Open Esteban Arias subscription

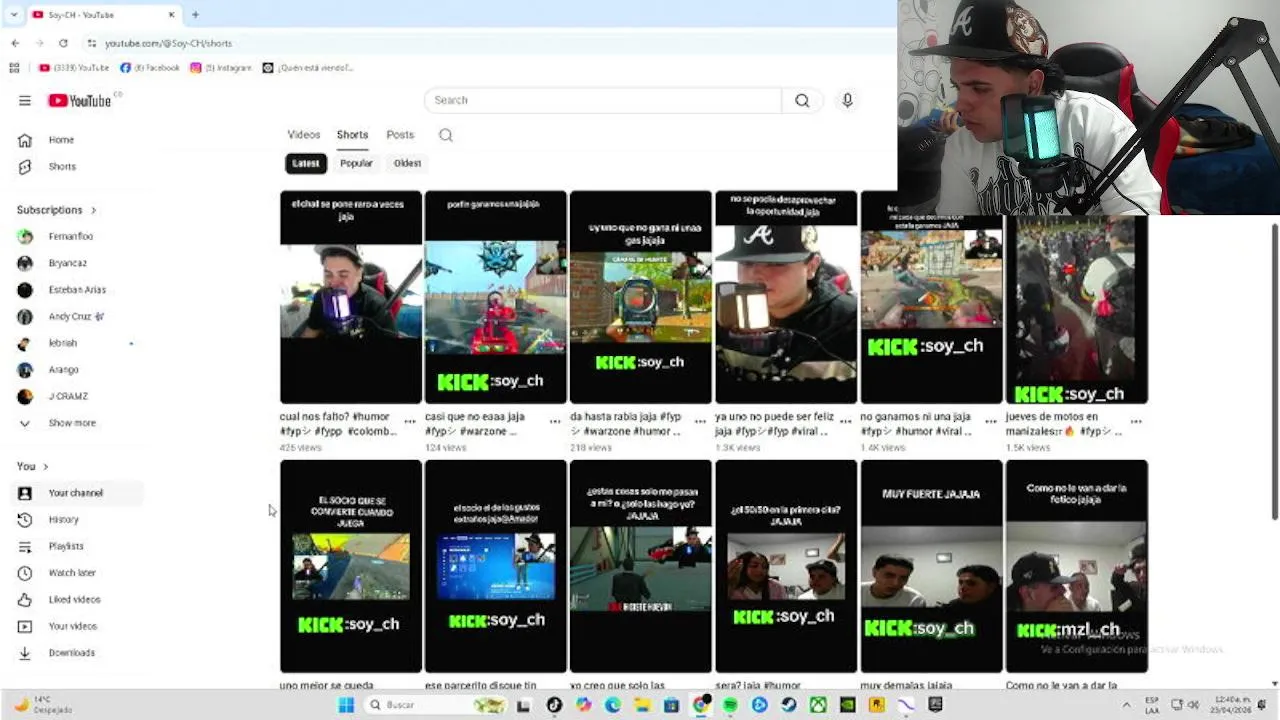pos(78,290)
